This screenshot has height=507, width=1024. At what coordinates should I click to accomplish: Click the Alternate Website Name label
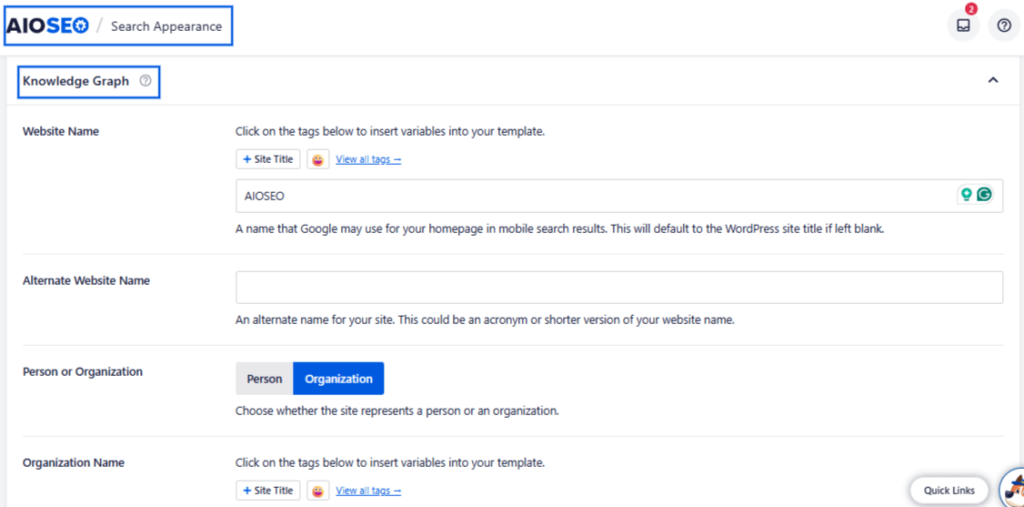86,280
